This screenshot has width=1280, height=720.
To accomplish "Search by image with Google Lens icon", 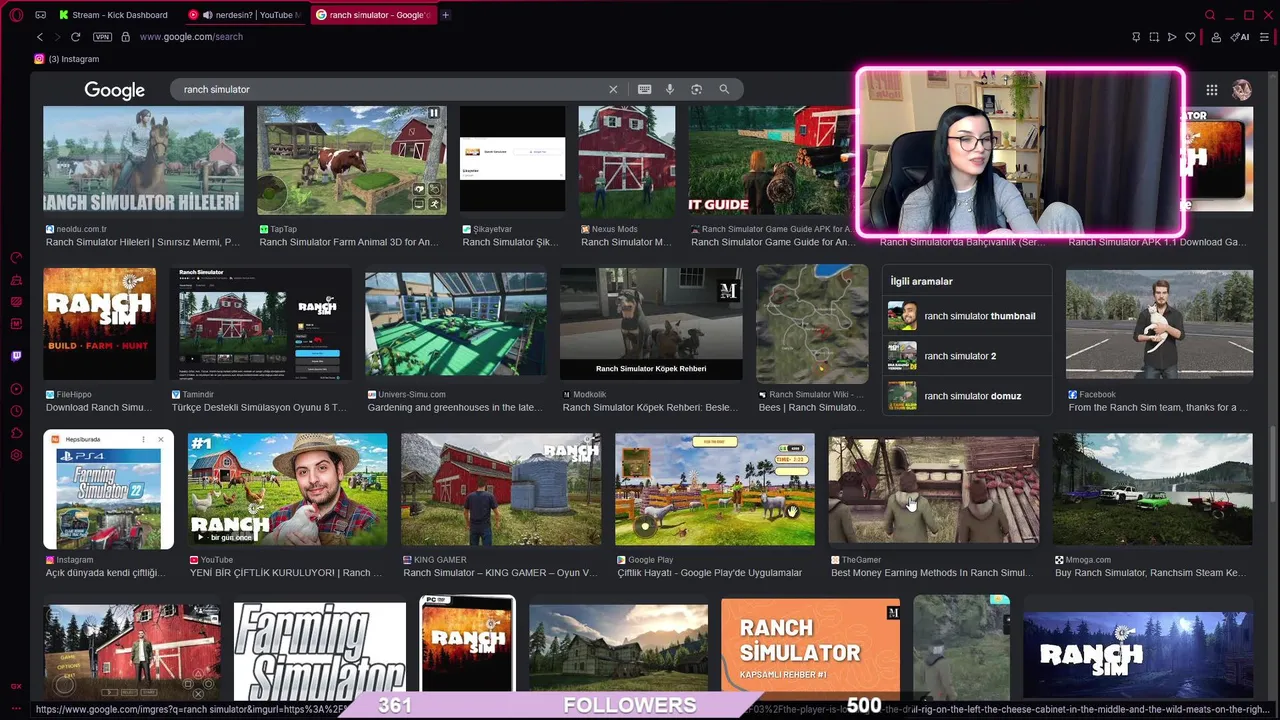I will pyautogui.click(x=696, y=89).
